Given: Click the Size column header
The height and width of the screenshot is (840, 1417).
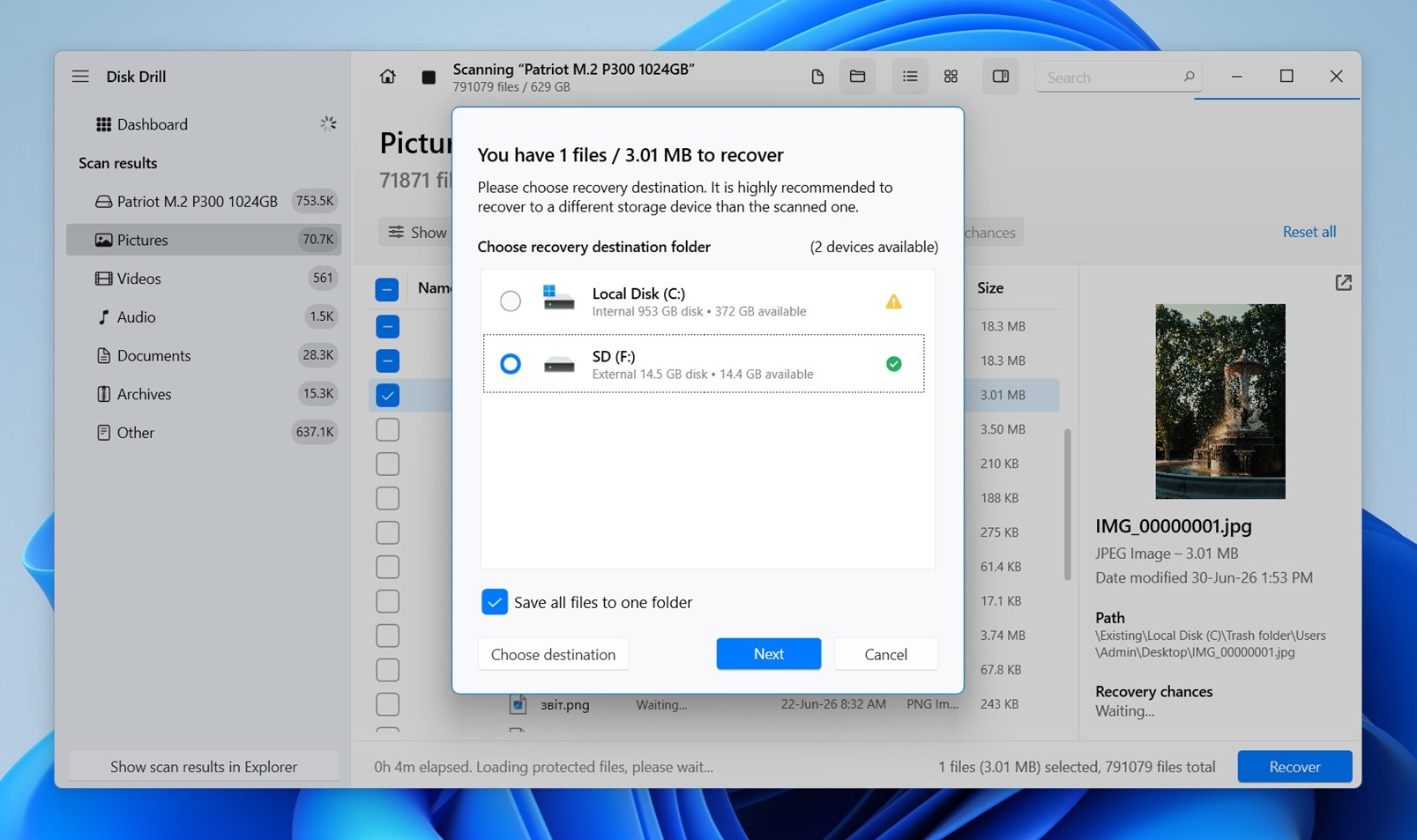Looking at the screenshot, I should pyautogui.click(x=990, y=288).
